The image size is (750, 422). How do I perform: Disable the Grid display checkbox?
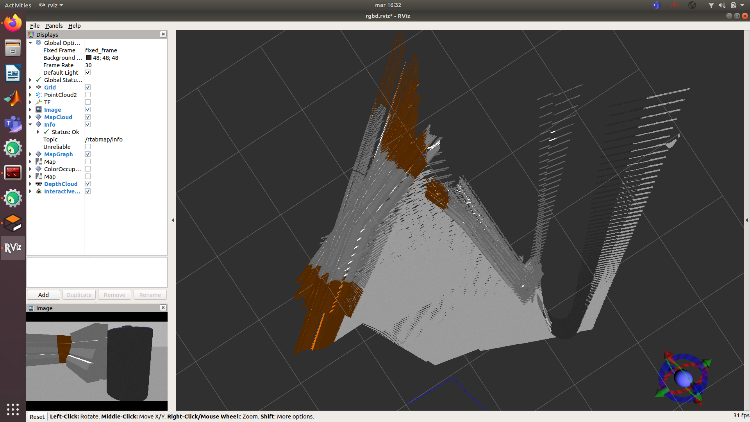tap(88, 87)
